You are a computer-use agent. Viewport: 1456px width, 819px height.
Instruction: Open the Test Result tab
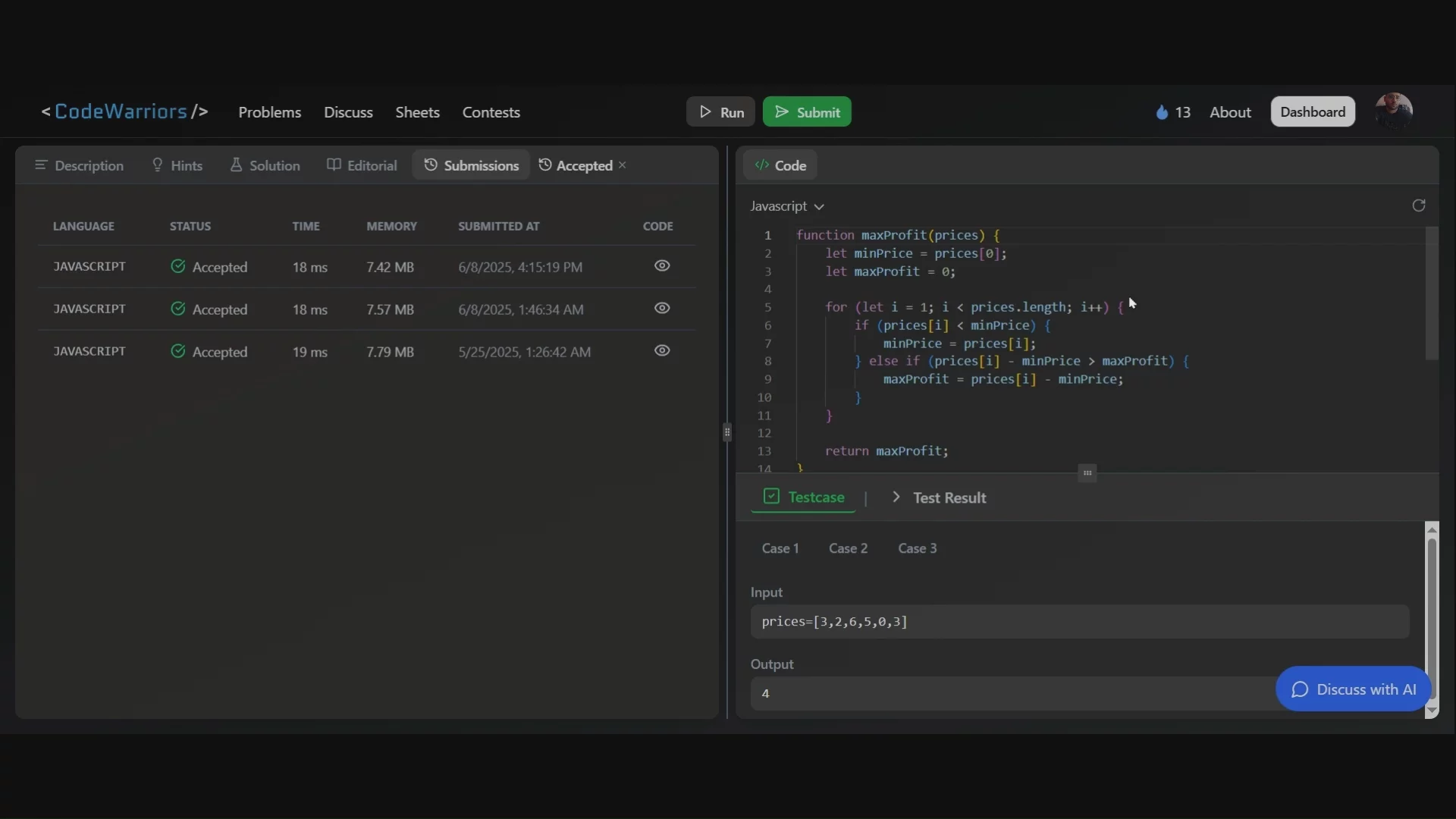[x=939, y=497]
